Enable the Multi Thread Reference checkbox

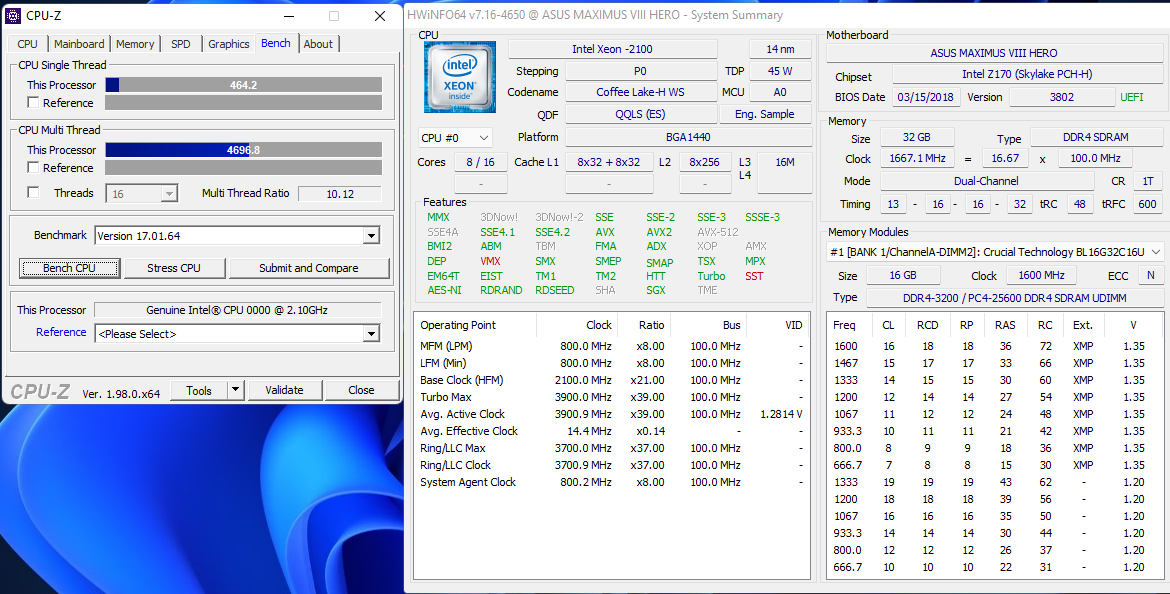coord(33,168)
